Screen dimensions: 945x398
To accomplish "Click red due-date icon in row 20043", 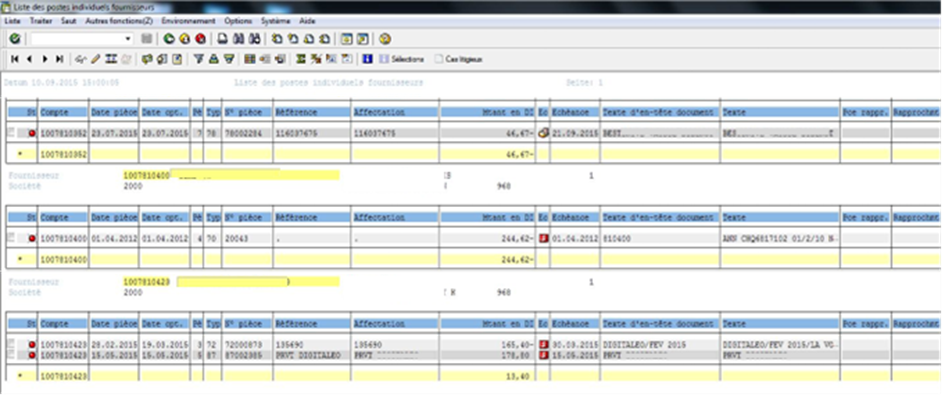I will point(543,239).
